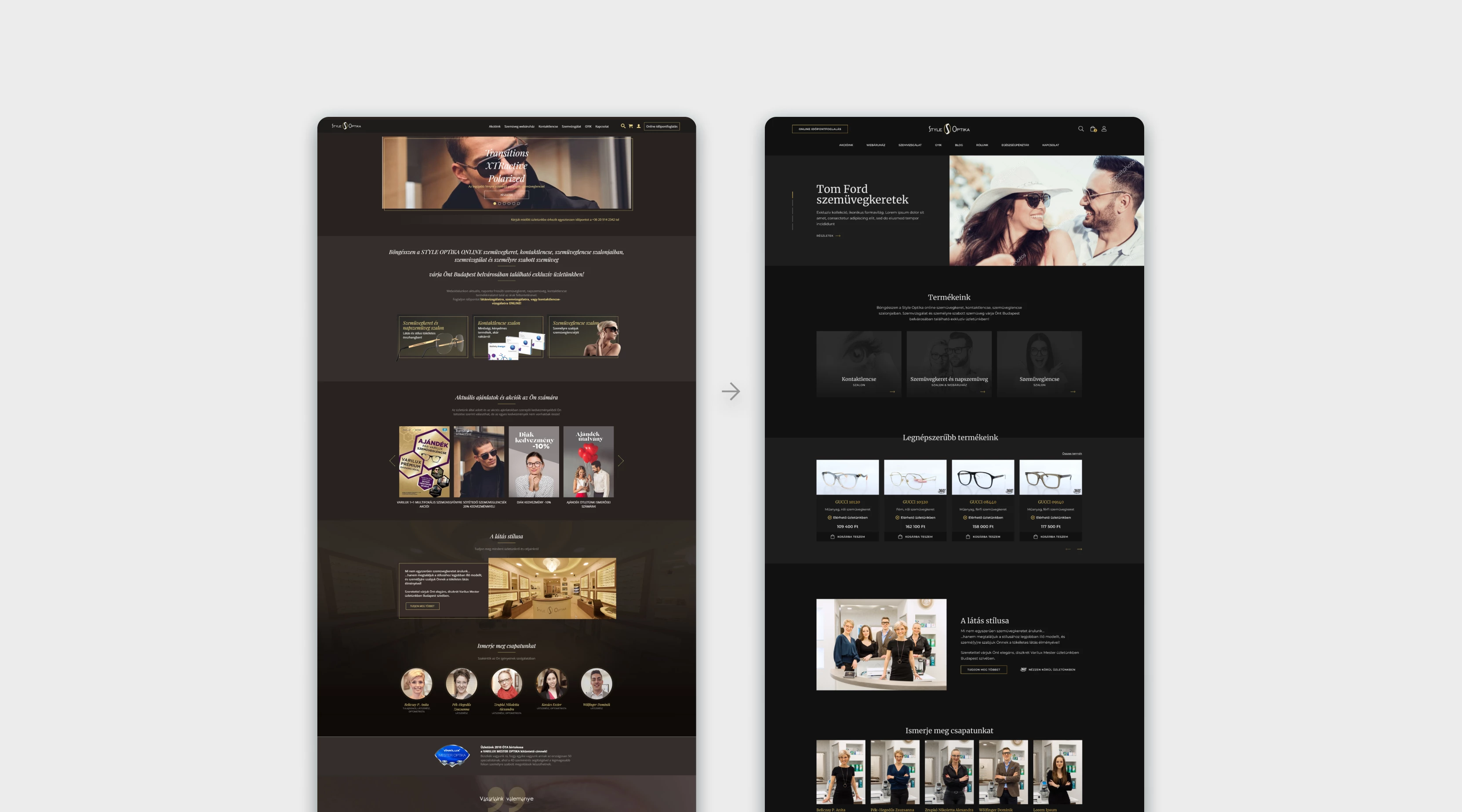Click the Style Optika logo on the left page
Screen dimensions: 1462x812
tap(346, 126)
